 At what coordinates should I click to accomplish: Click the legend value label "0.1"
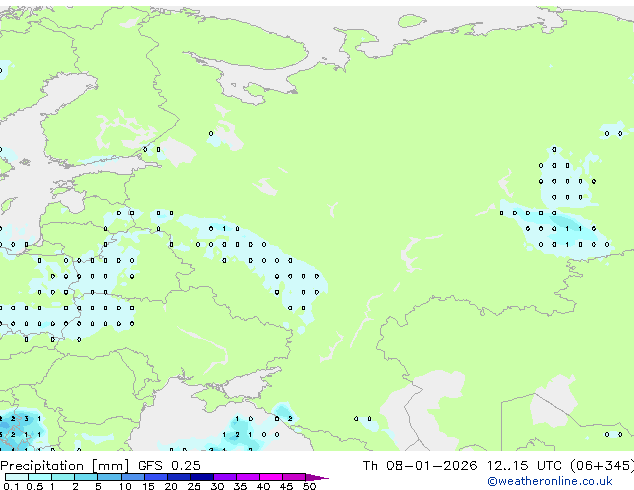click(11, 486)
